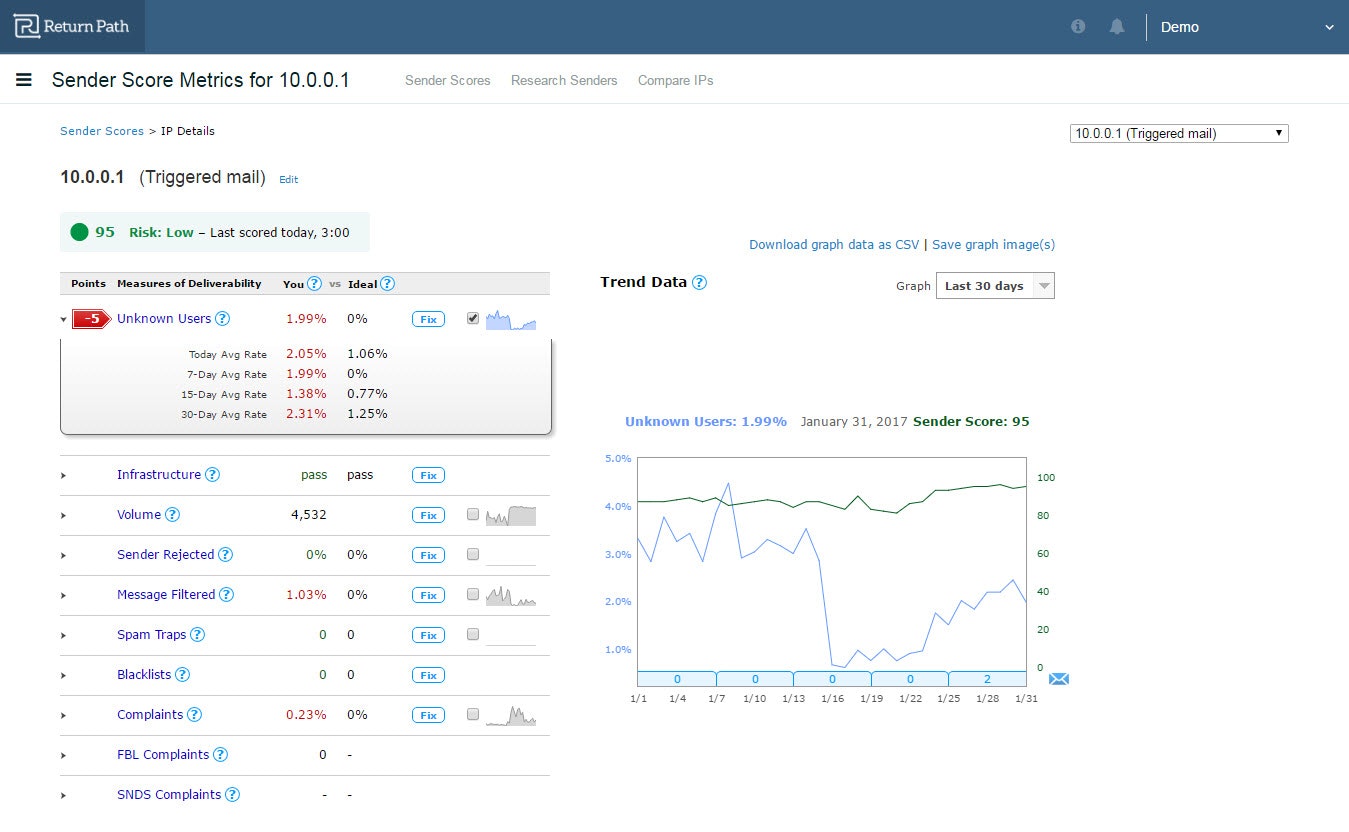
Task: Click the week segment labeled 2 under graph
Action: click(987, 679)
